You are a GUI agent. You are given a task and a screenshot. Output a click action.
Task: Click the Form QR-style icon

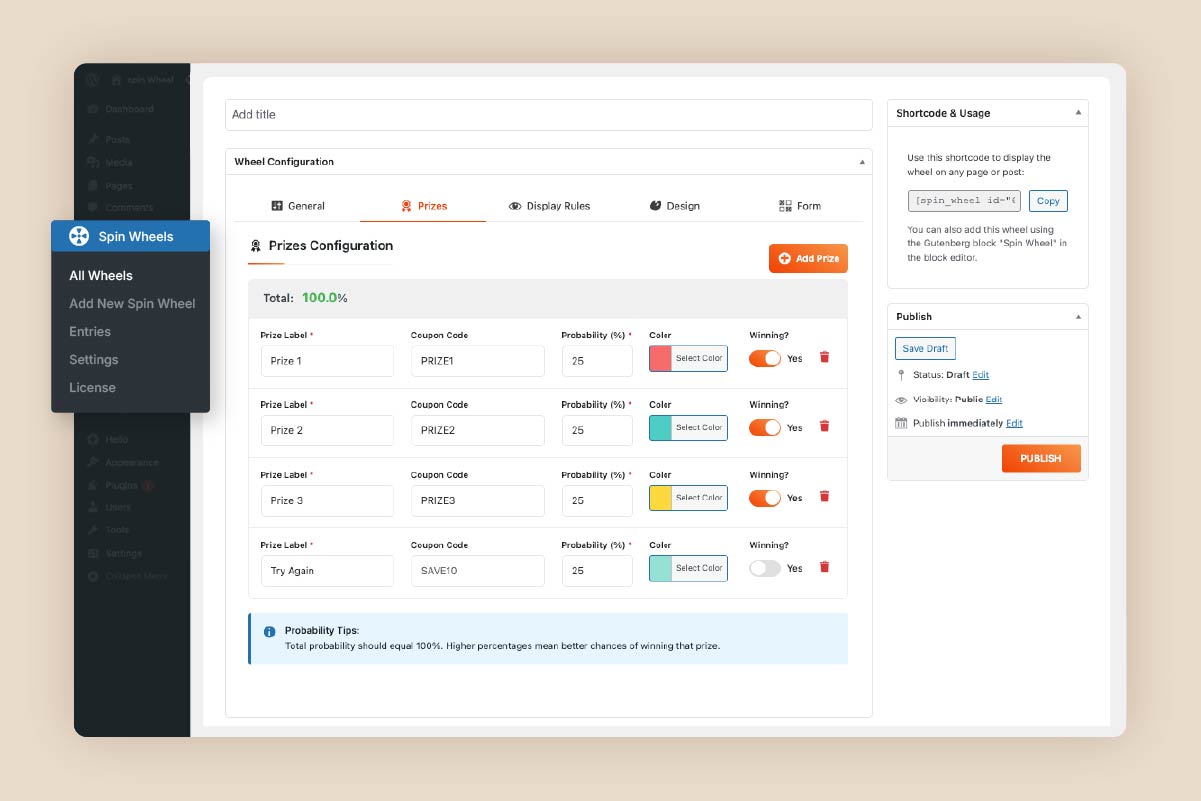pyautogui.click(x=785, y=206)
